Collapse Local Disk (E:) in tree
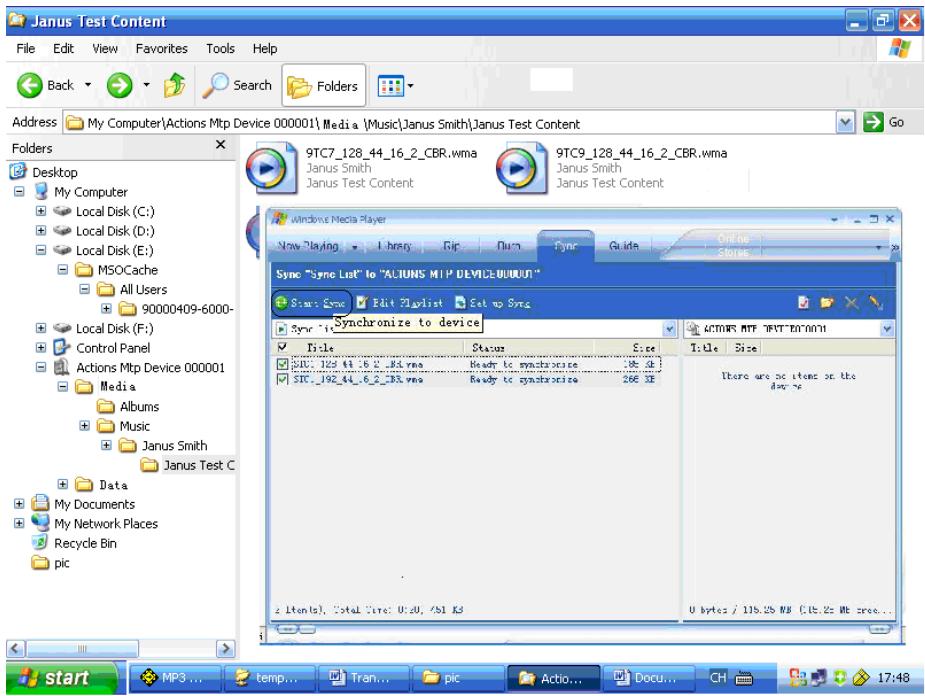This screenshot has height=696, width=925. [x=41, y=250]
